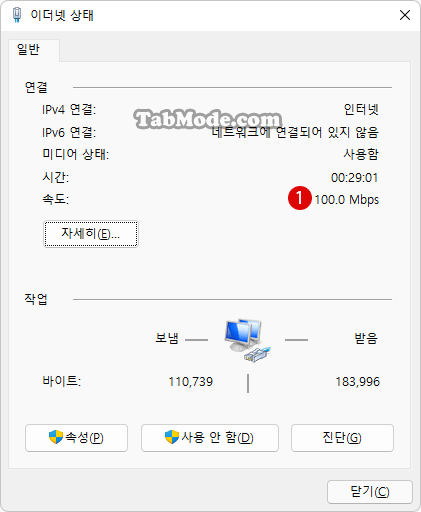This screenshot has width=421, height=512.
Task: Click the IPv4 연결 label
Action: point(69,109)
